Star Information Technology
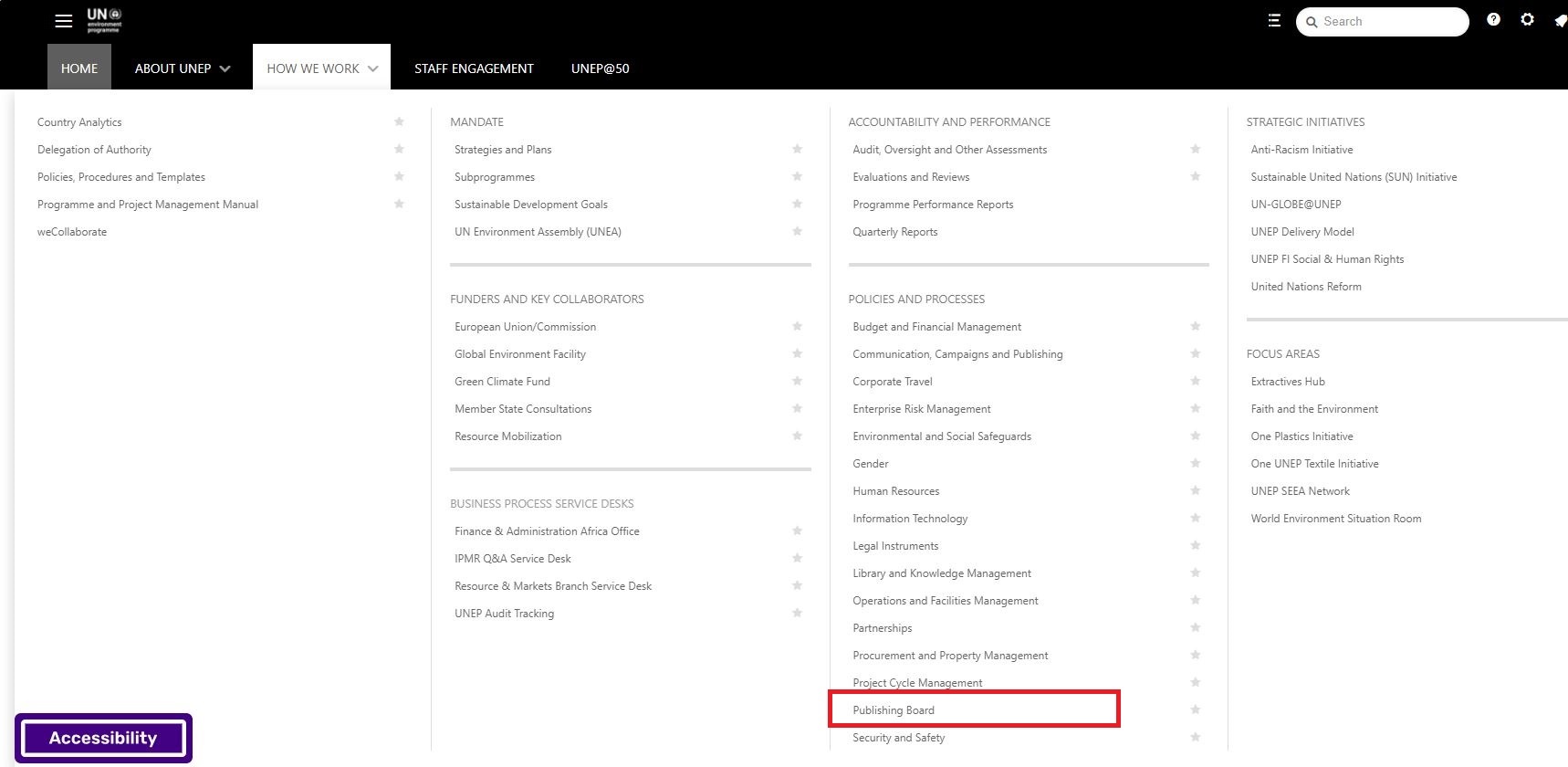 tap(1195, 518)
